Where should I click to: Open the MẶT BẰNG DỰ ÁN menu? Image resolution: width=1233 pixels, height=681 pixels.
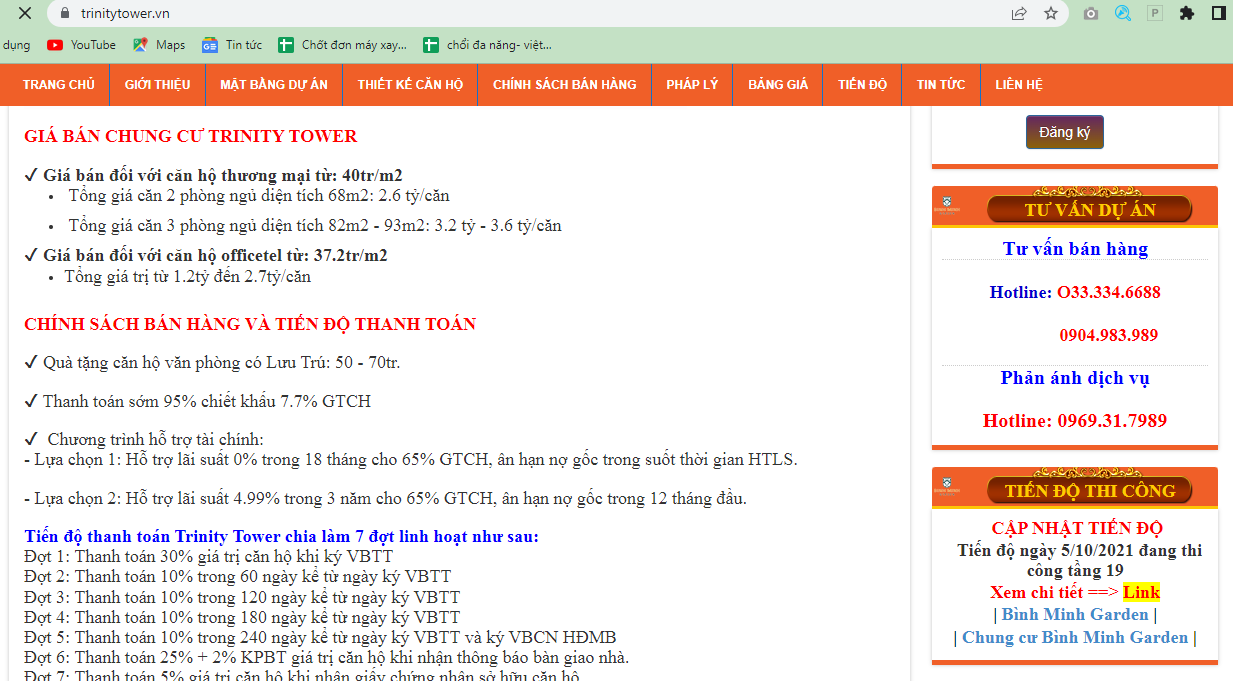click(x=274, y=85)
